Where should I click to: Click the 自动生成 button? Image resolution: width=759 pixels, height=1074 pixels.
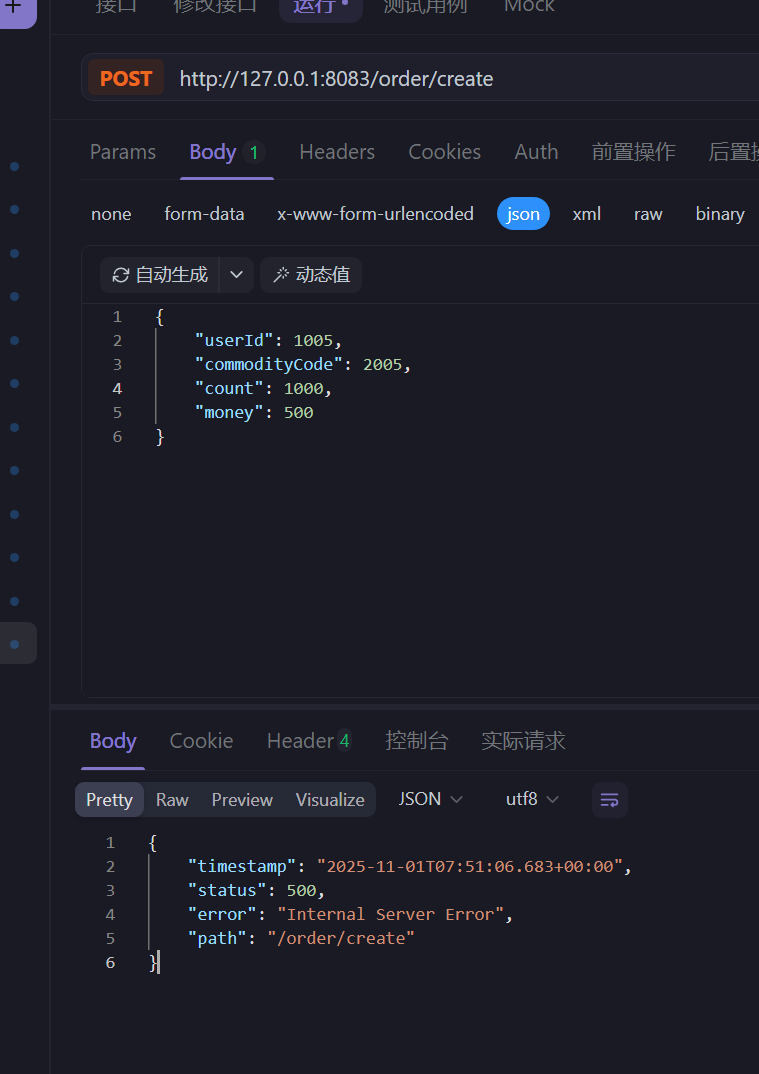(x=160, y=275)
